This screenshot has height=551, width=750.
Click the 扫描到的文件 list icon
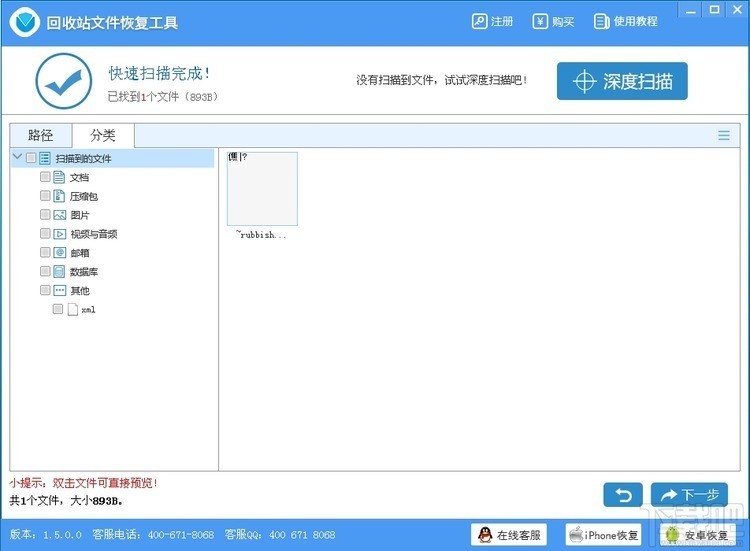coord(45,158)
